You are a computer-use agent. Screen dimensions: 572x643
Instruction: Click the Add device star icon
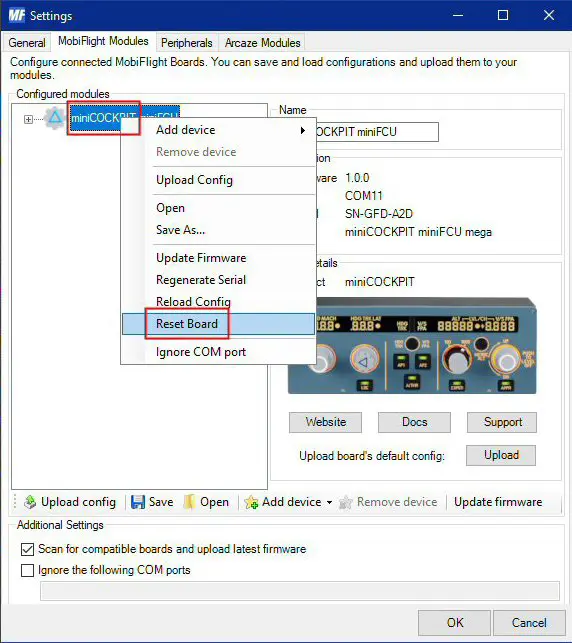251,502
